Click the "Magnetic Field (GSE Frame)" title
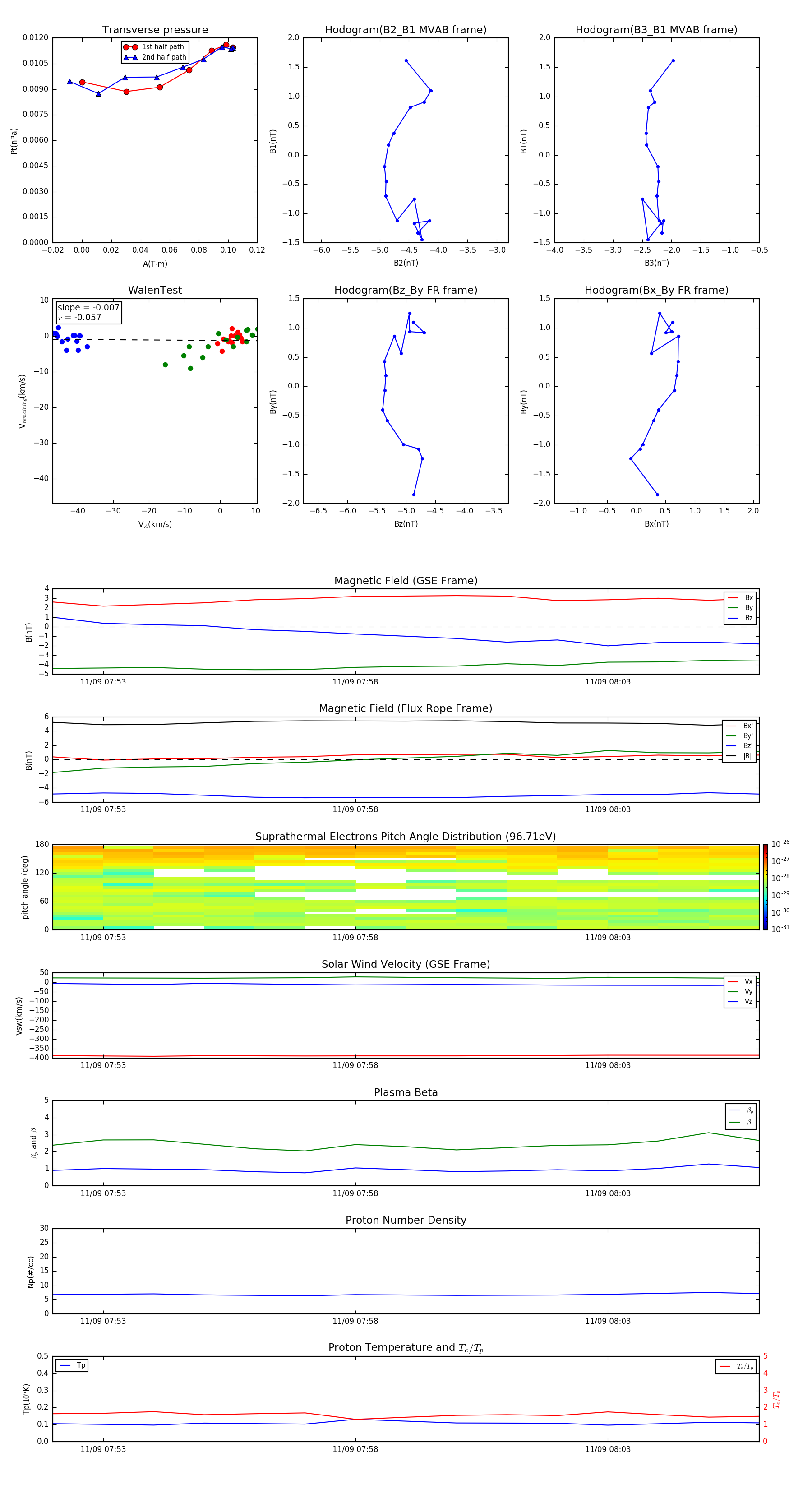 point(406,581)
